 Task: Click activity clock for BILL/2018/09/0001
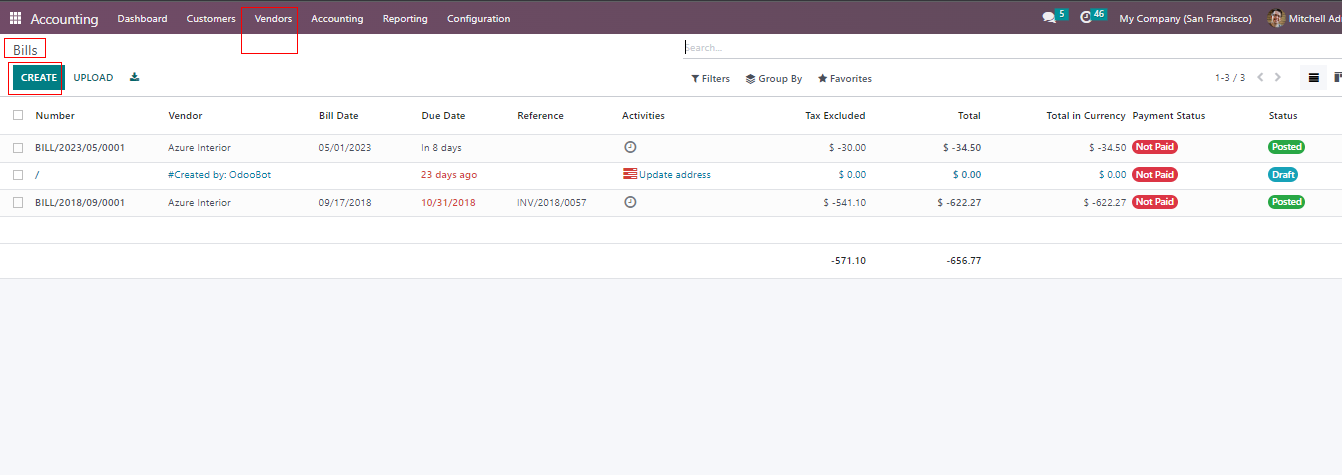(x=630, y=202)
